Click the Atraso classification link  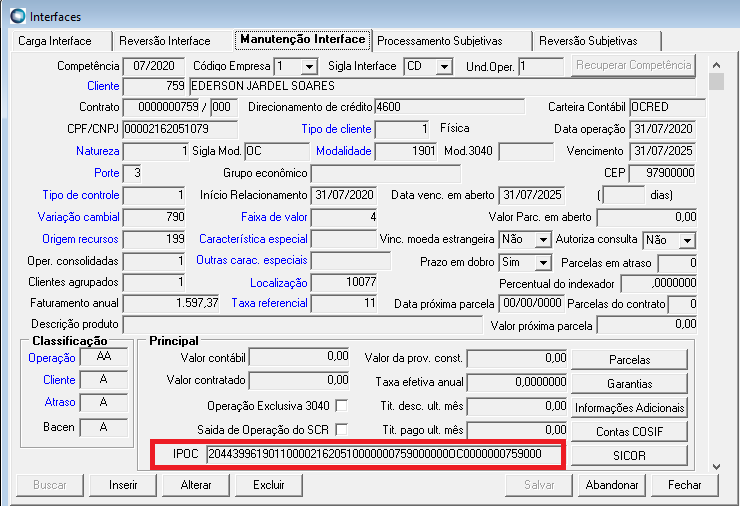click(60, 402)
